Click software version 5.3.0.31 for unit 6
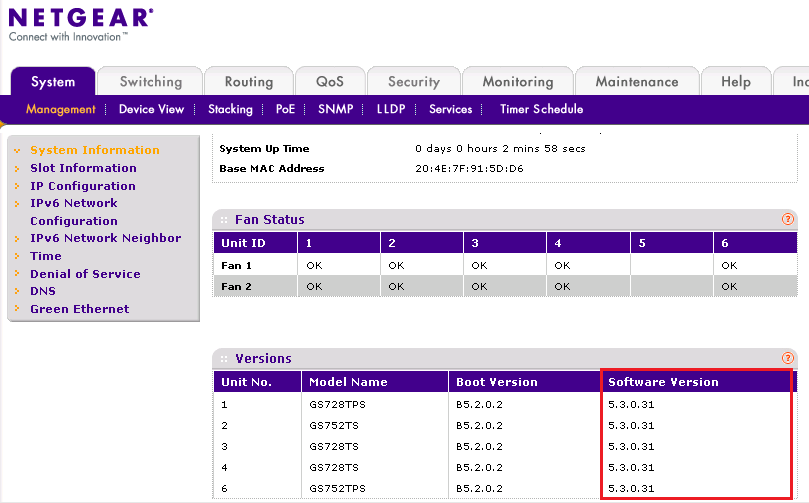This screenshot has height=503, width=809. pos(631,489)
